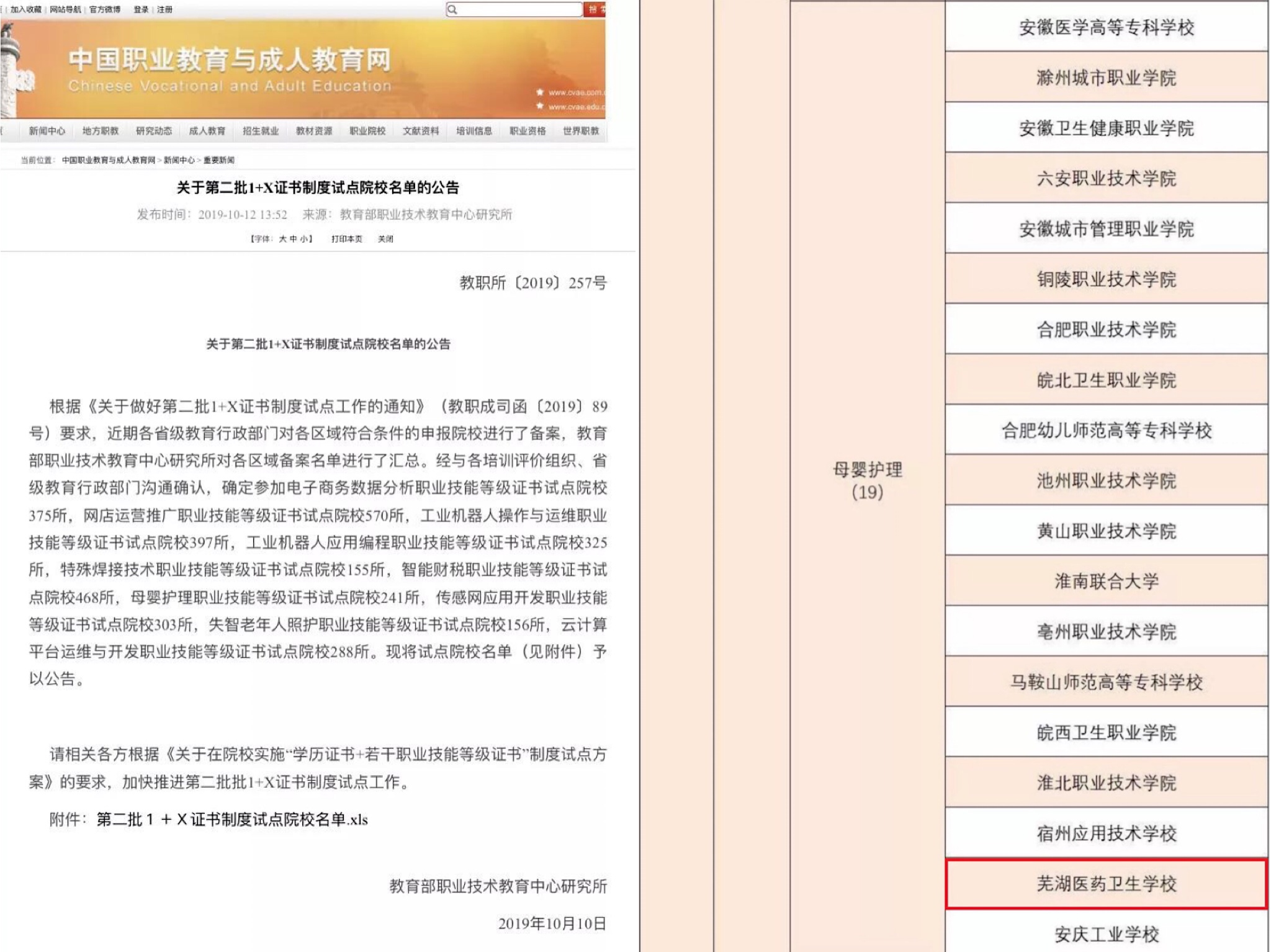Open the 文献资料 navigation menu item

click(x=421, y=131)
